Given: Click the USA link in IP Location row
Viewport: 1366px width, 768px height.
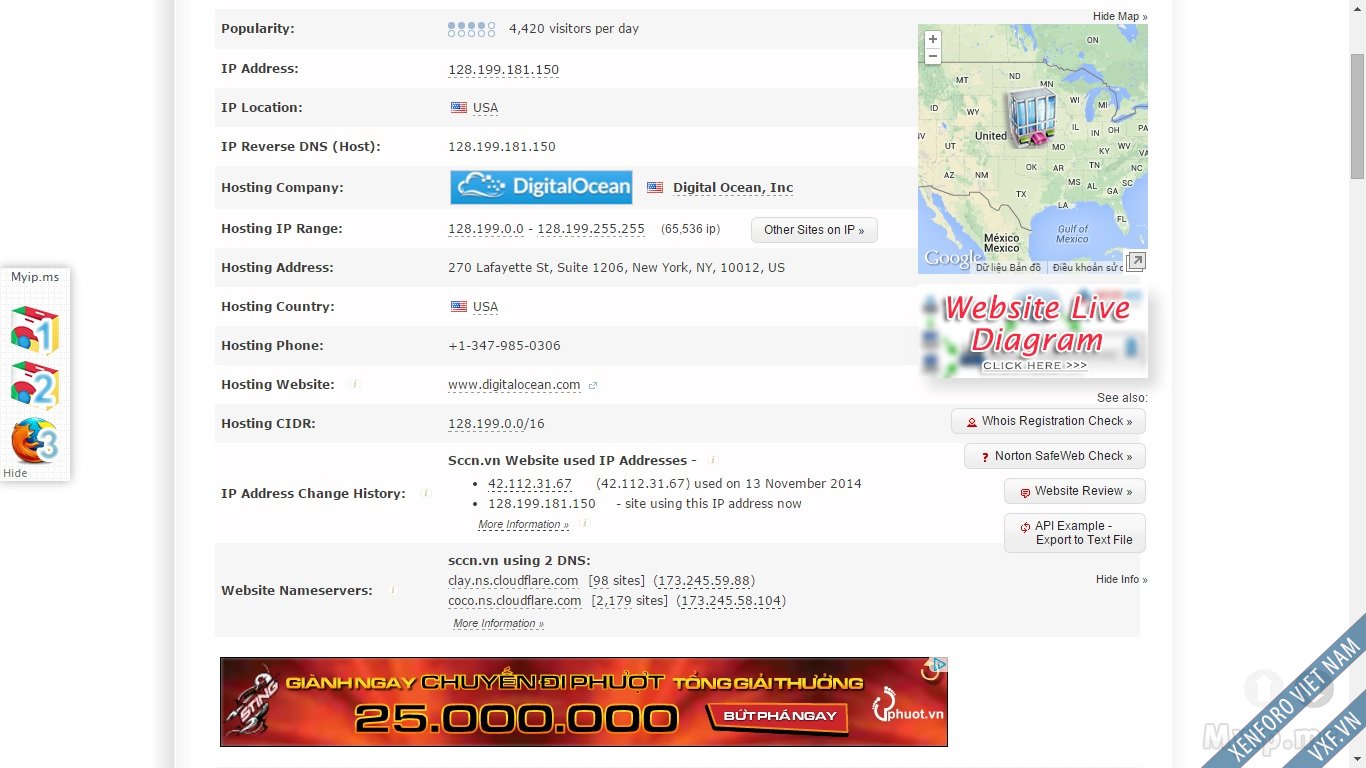Looking at the screenshot, I should tap(485, 108).
